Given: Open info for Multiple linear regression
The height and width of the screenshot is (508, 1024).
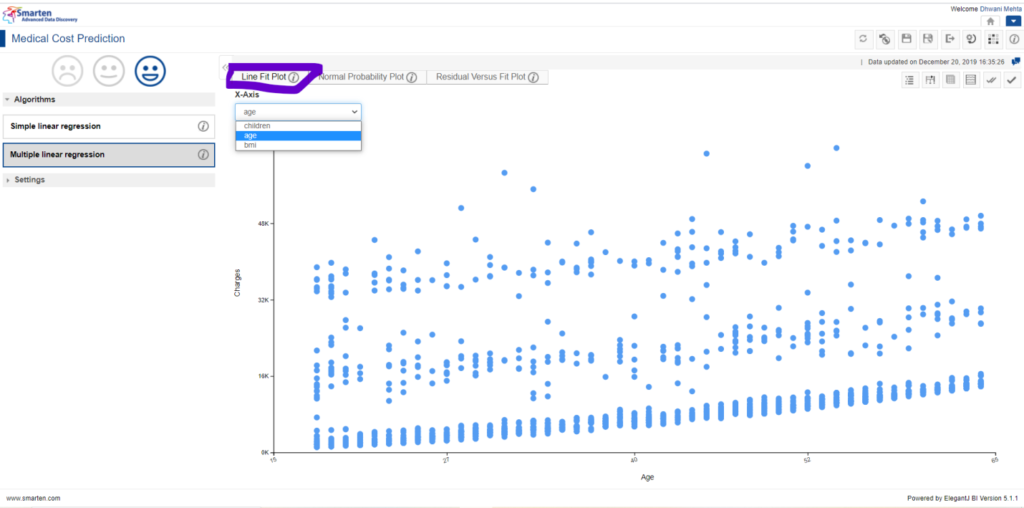Looking at the screenshot, I should tap(203, 155).
